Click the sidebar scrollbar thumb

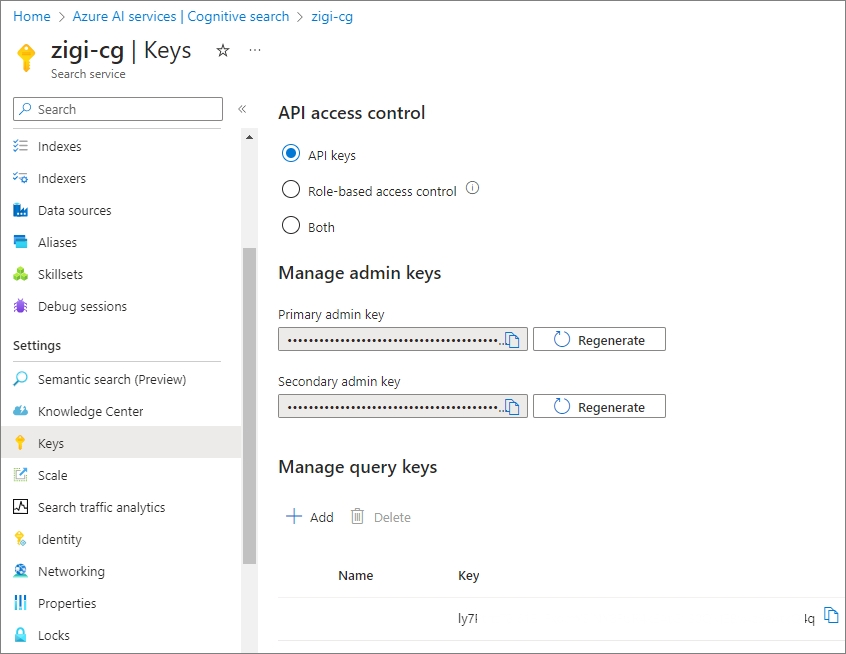249,406
